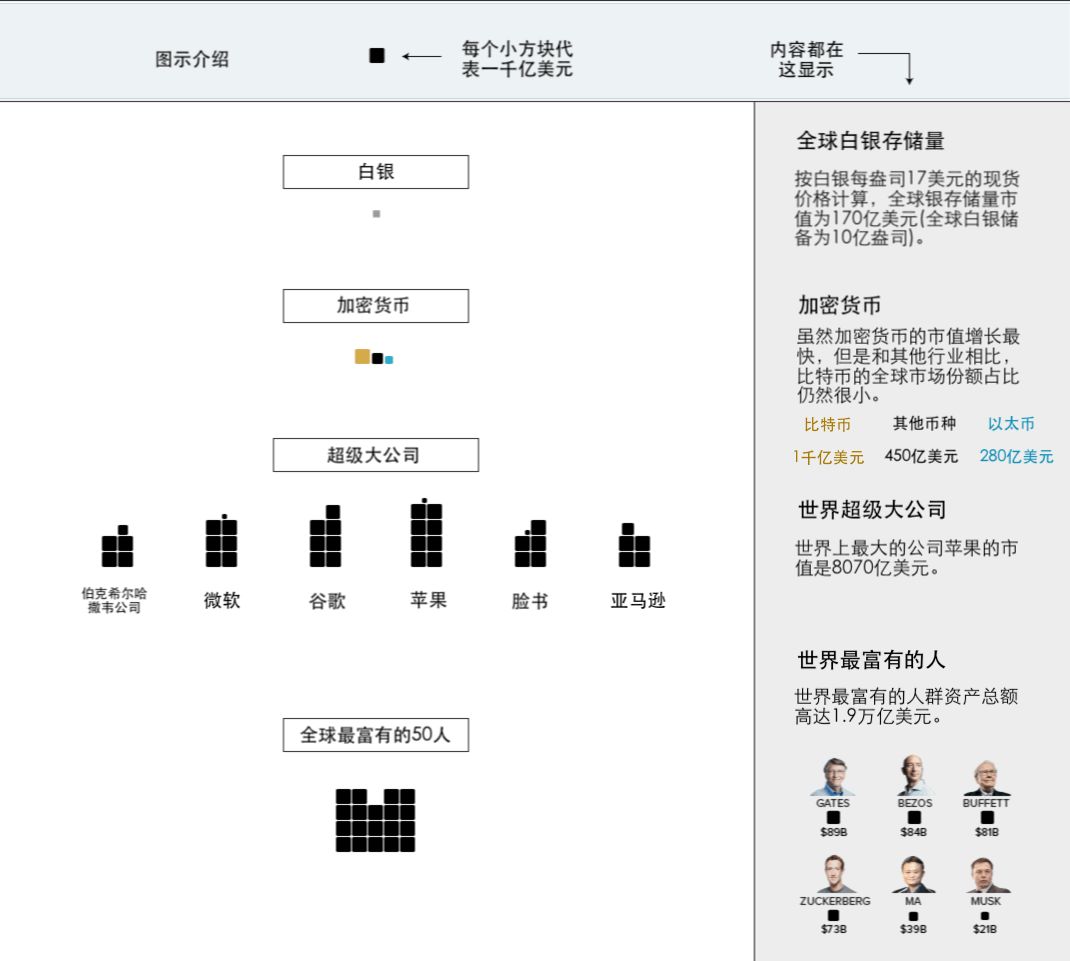Select the $73B value

834,930
